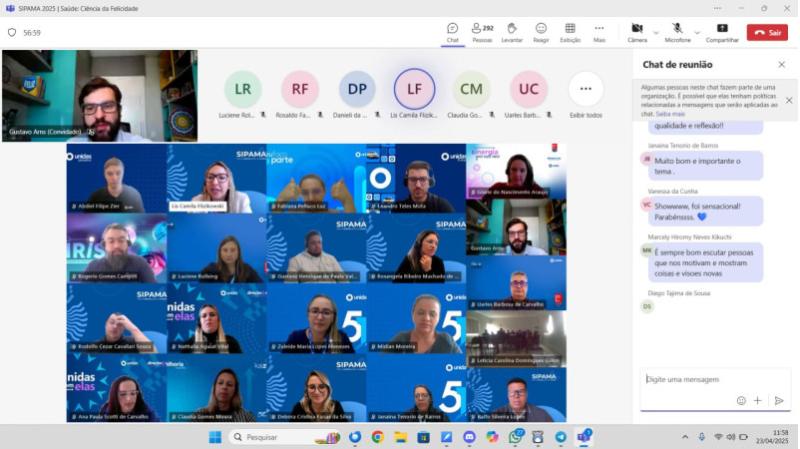This screenshot has width=800, height=449.
Task: Open the Windows Start menu
Action: pos(215,437)
